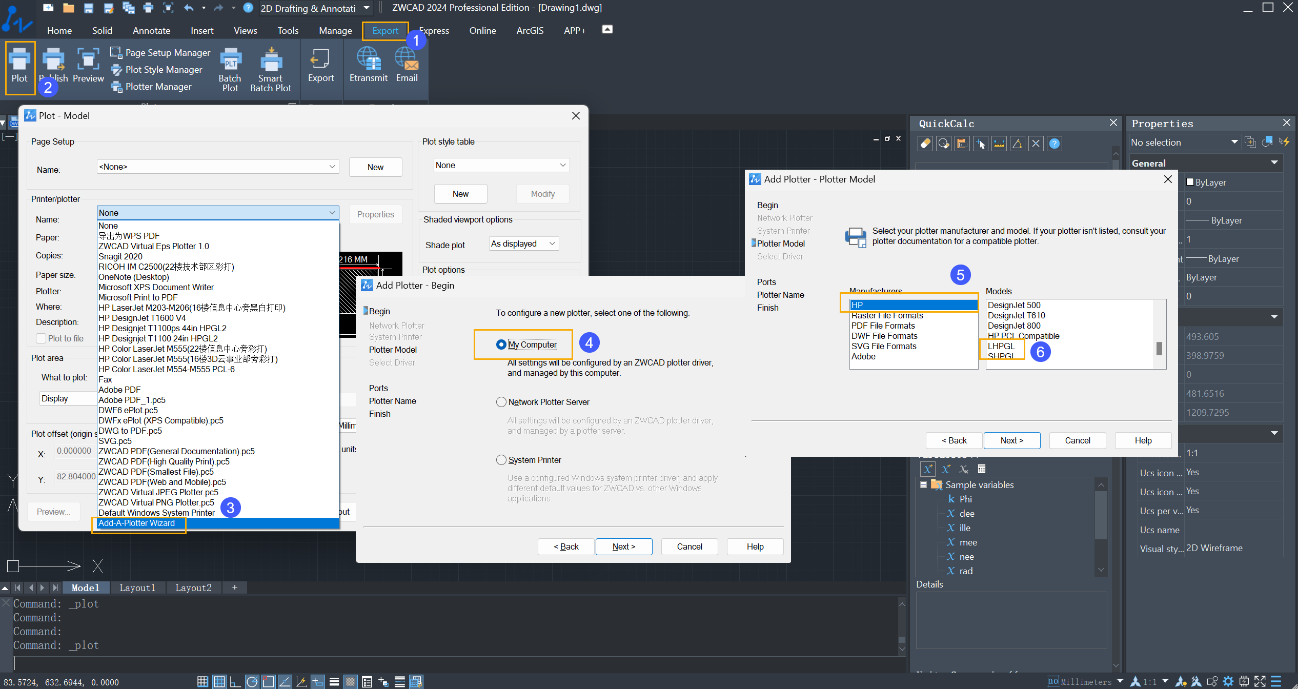The width and height of the screenshot is (1298, 689).
Task: Select HP in the Manufacturers list
Action: 913,305
